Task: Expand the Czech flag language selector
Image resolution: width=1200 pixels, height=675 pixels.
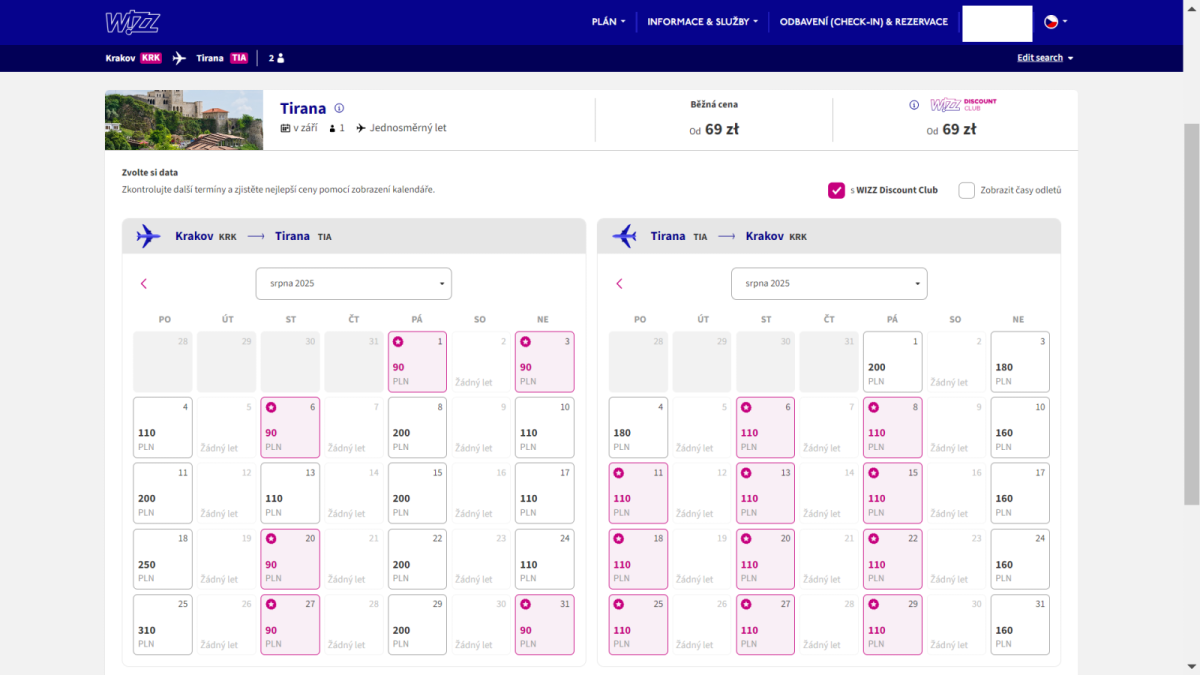Action: 1055,22
